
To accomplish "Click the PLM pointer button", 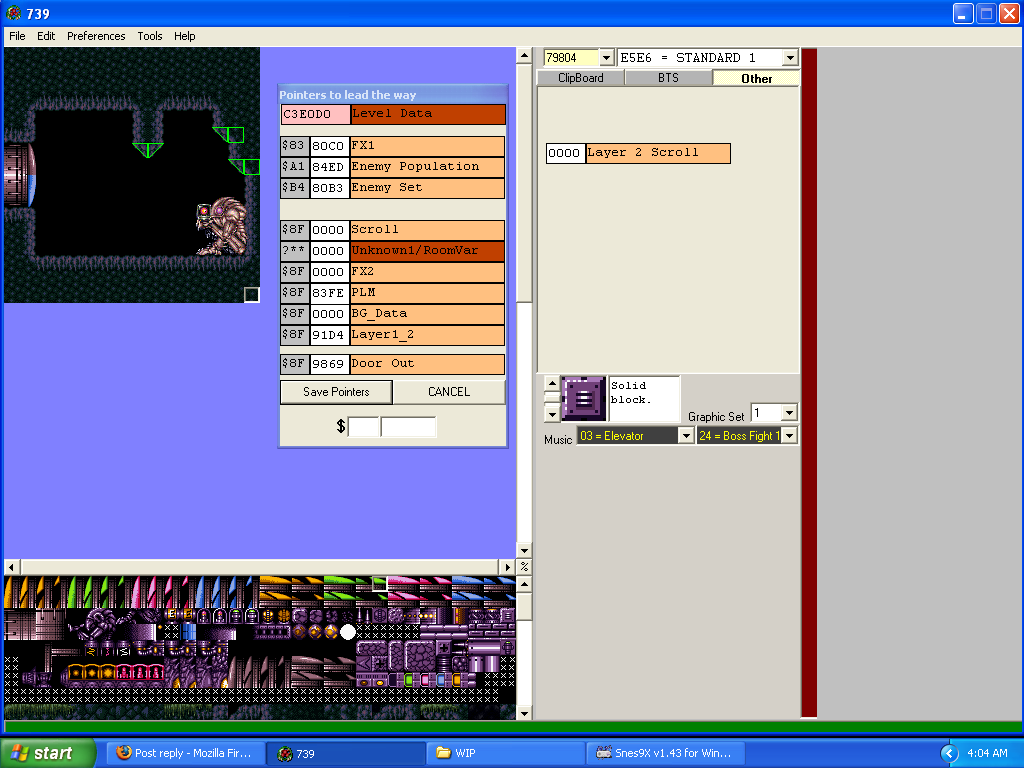I will click(x=427, y=293).
